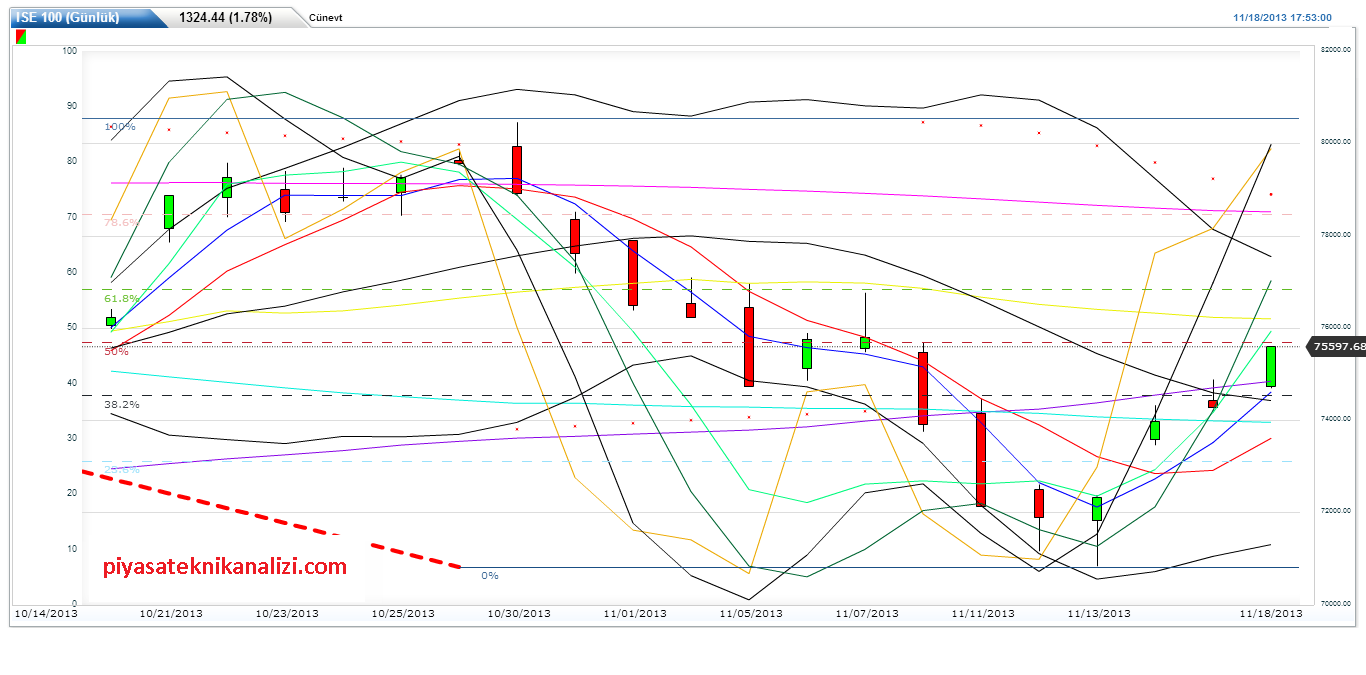
Task: Select the 0% Fibonacci base label
Action: coord(490,575)
